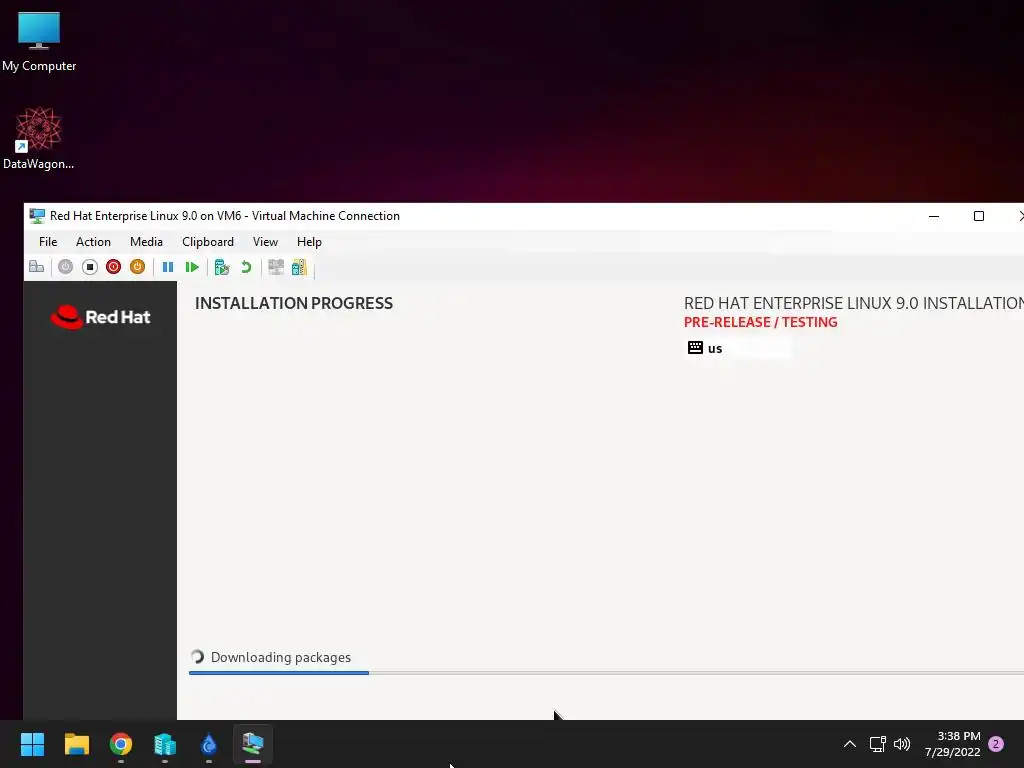Click the volume speaker tray icon
Viewport: 1024px width, 768px height.
click(x=902, y=744)
